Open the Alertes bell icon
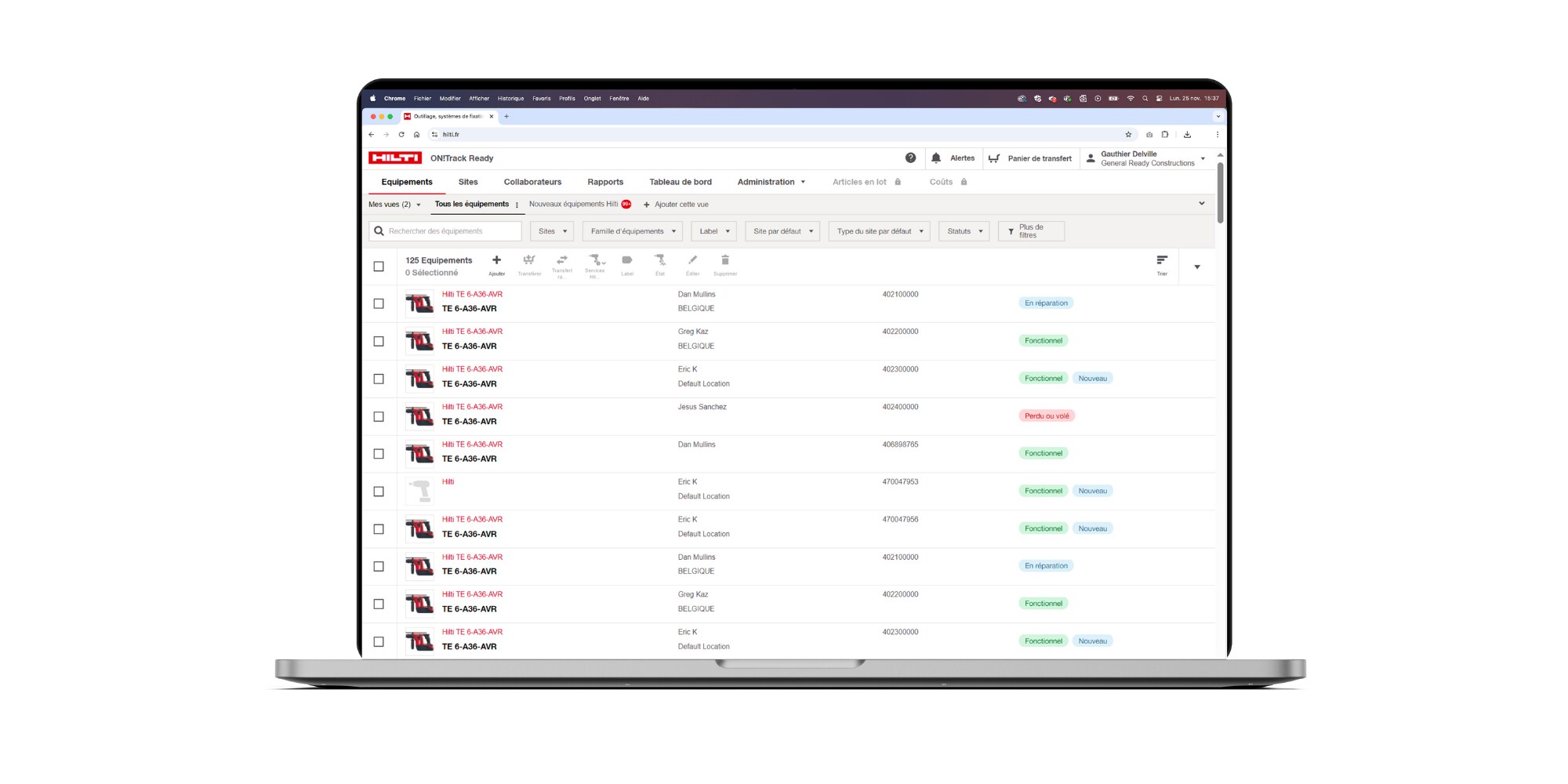 pos(936,158)
